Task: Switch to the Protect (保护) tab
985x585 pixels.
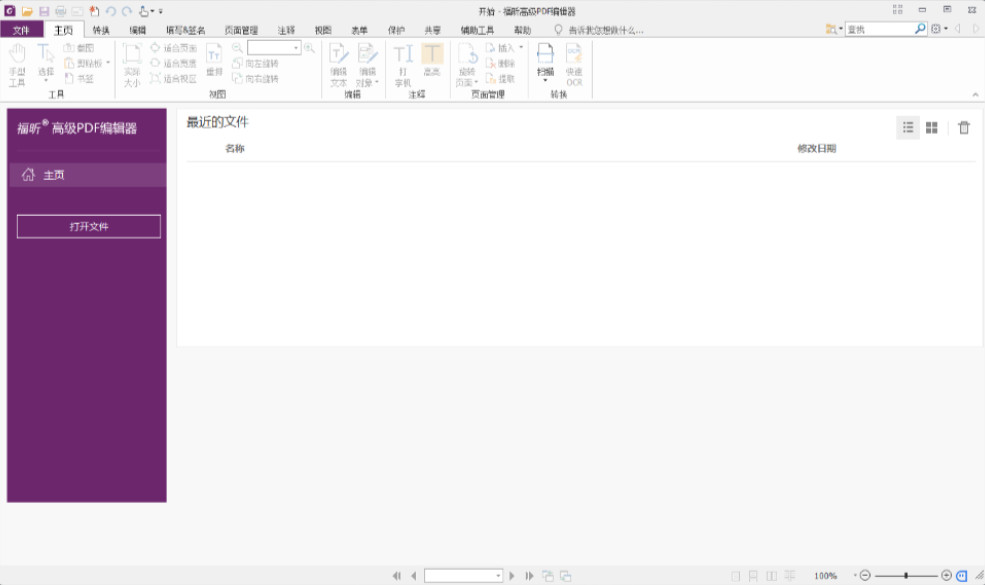Action: click(396, 30)
